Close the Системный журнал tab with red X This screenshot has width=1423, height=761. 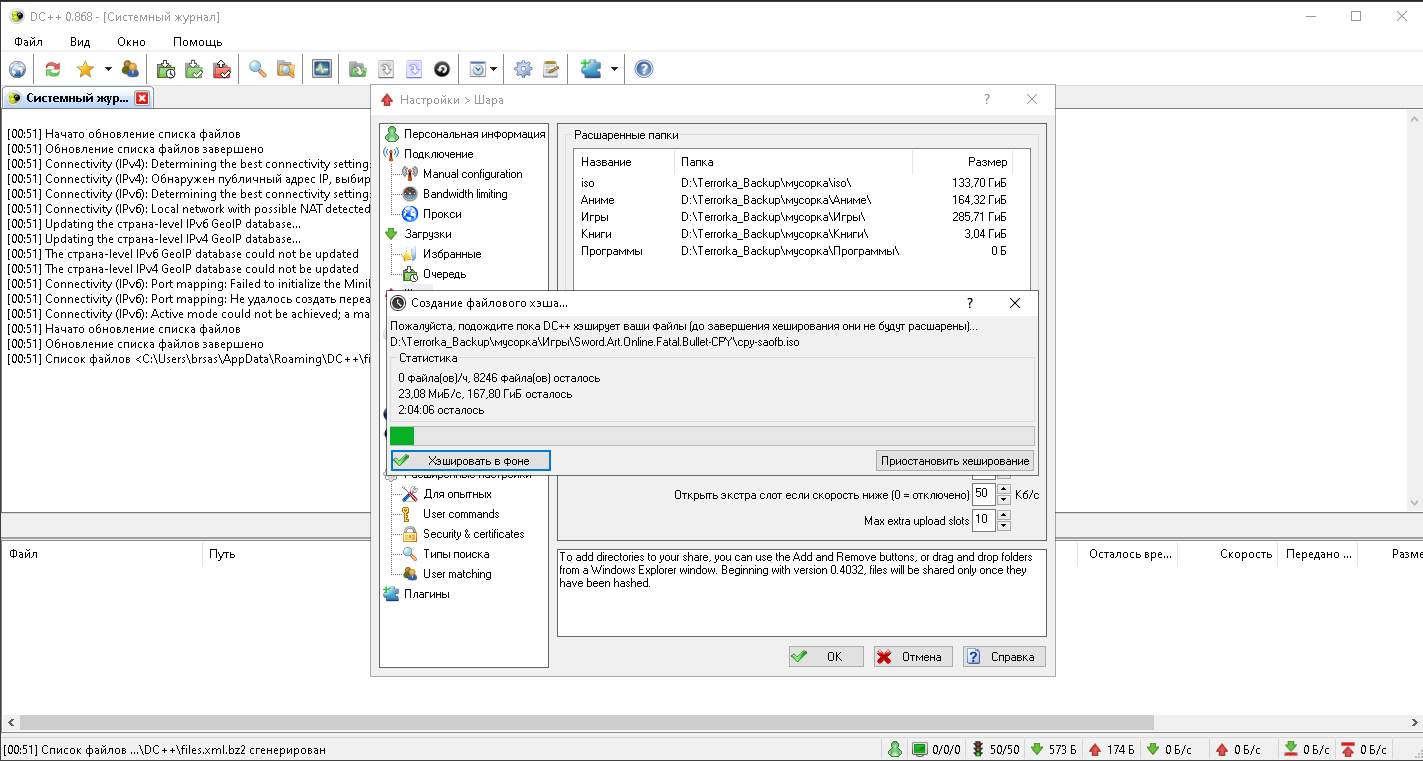[142, 98]
